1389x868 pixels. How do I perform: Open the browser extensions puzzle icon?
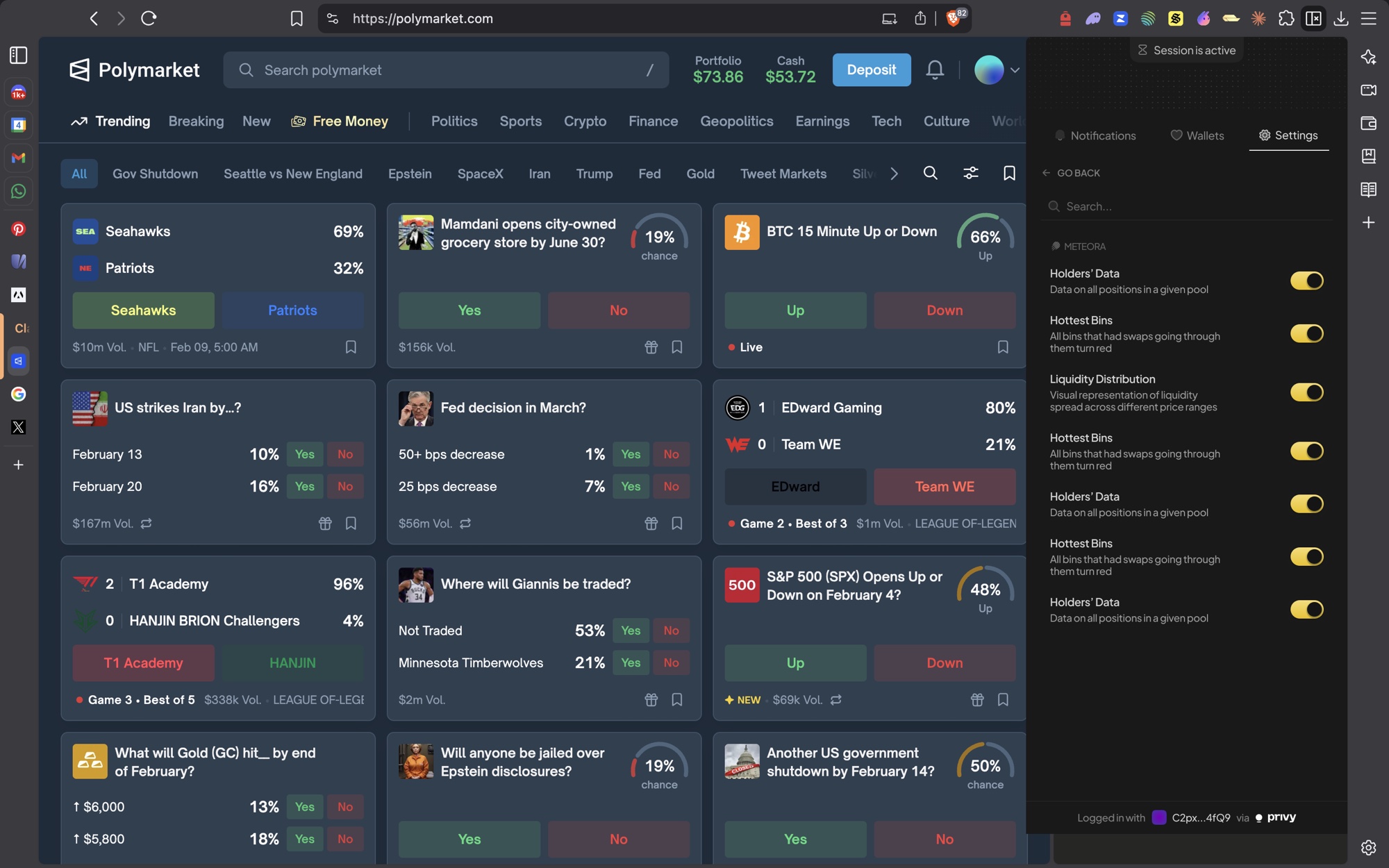1286,19
